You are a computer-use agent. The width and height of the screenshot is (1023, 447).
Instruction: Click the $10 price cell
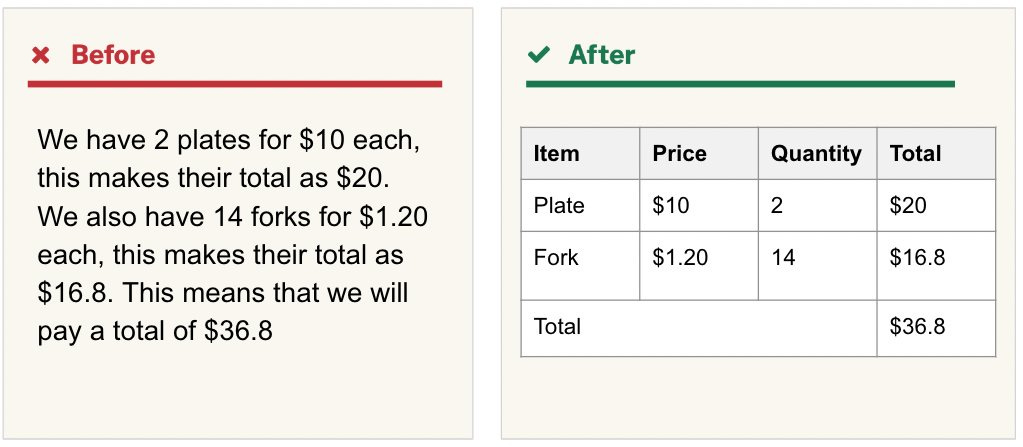point(699,206)
